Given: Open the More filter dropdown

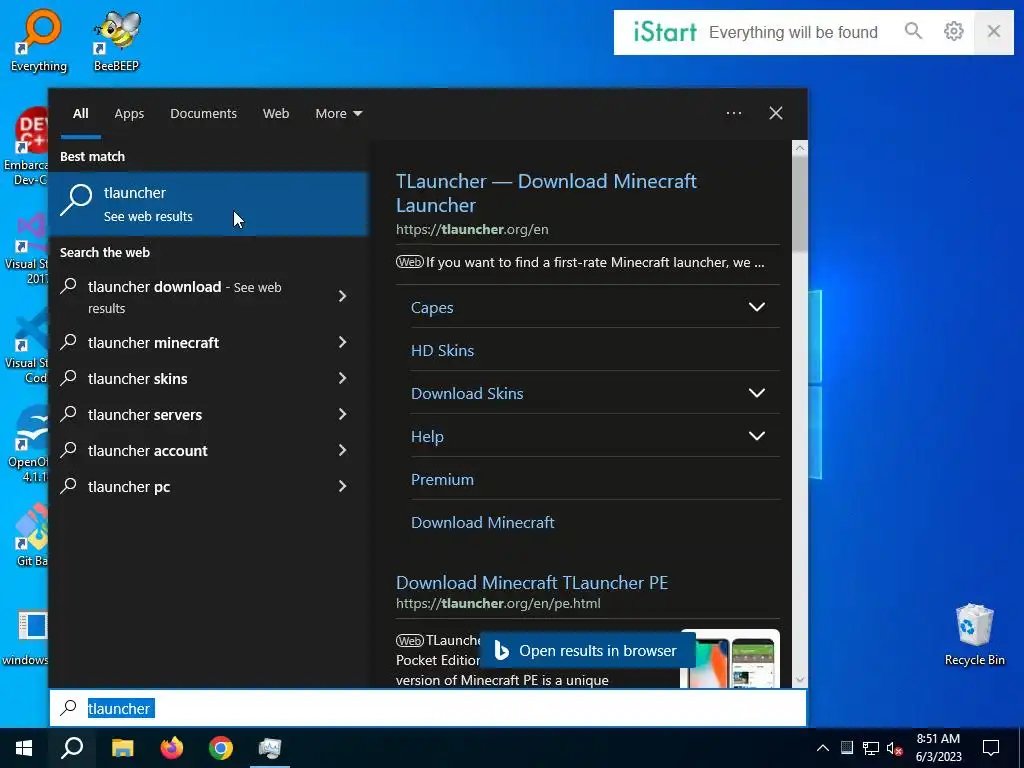Looking at the screenshot, I should (338, 113).
